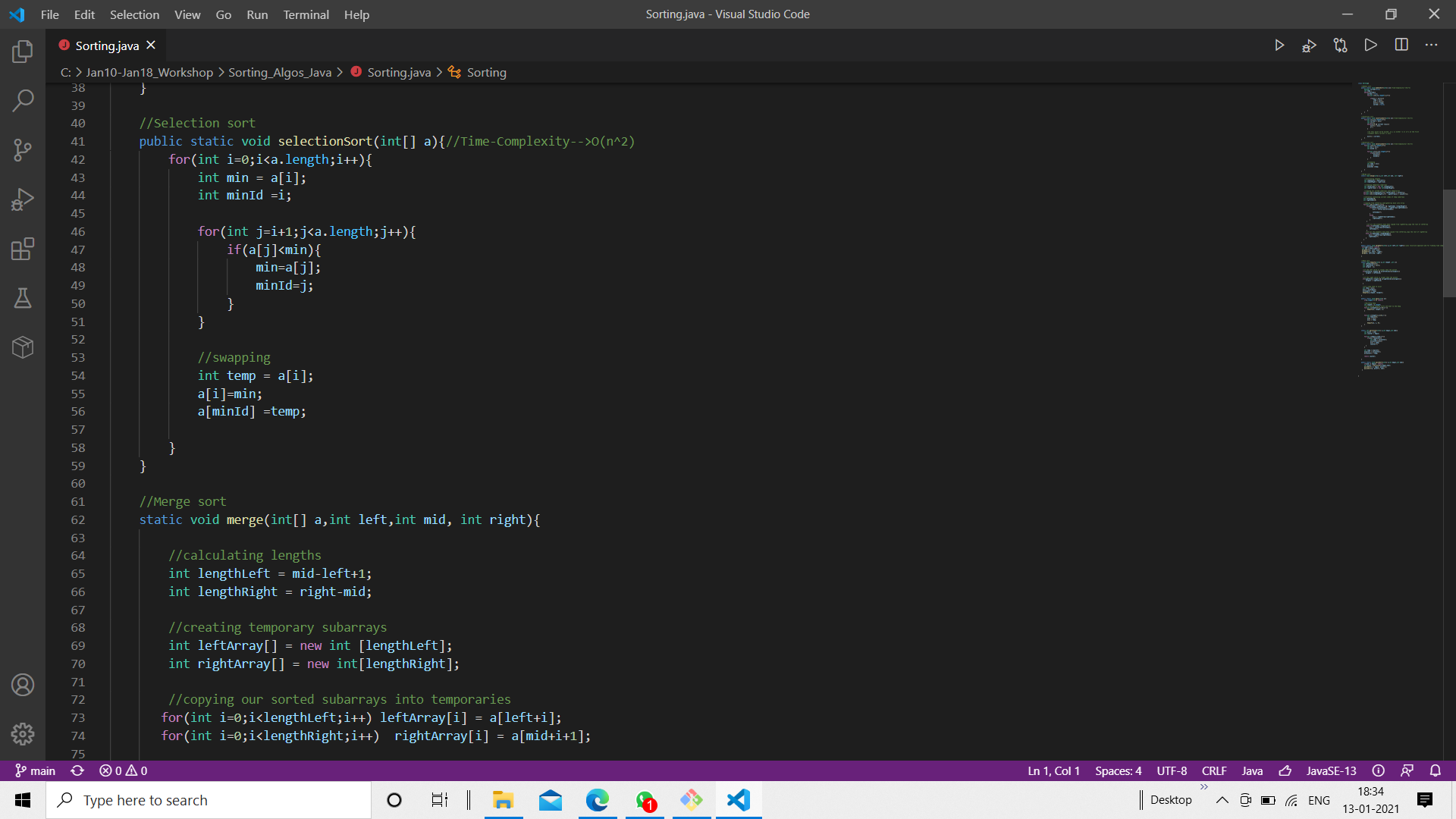The height and width of the screenshot is (819, 1456).
Task: Click the main branch indicator
Action: (36, 770)
